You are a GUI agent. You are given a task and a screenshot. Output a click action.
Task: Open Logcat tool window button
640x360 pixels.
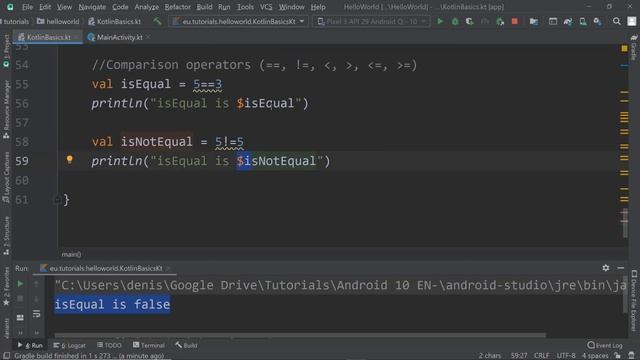(69, 345)
